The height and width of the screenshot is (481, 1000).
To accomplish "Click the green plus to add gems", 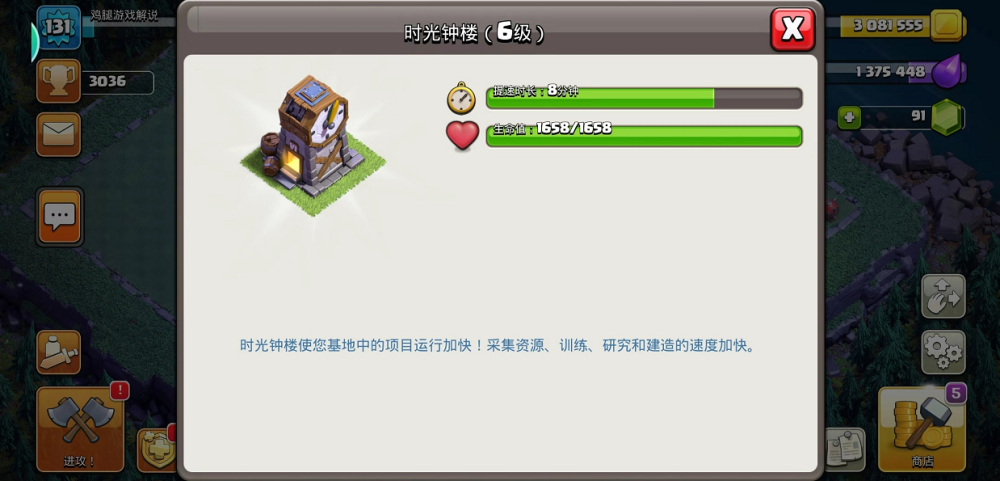I will pyautogui.click(x=849, y=117).
